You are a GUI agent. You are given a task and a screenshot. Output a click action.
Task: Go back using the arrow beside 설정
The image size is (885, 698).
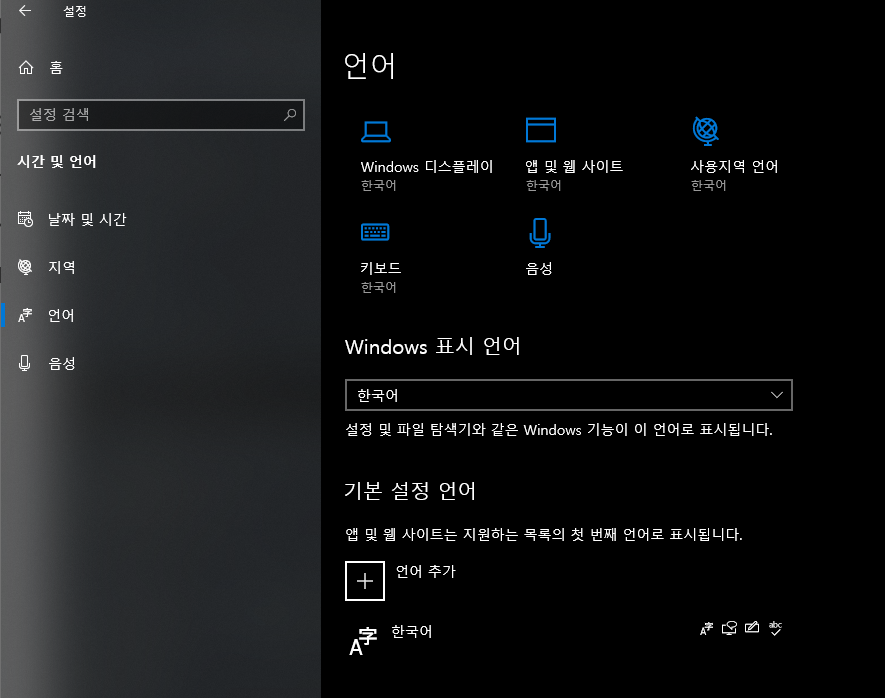point(25,11)
